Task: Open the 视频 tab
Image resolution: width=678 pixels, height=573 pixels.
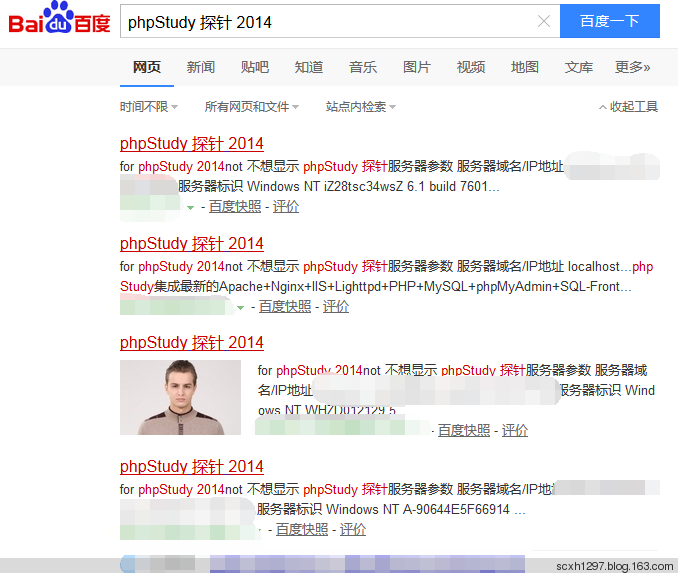Action: [x=471, y=67]
